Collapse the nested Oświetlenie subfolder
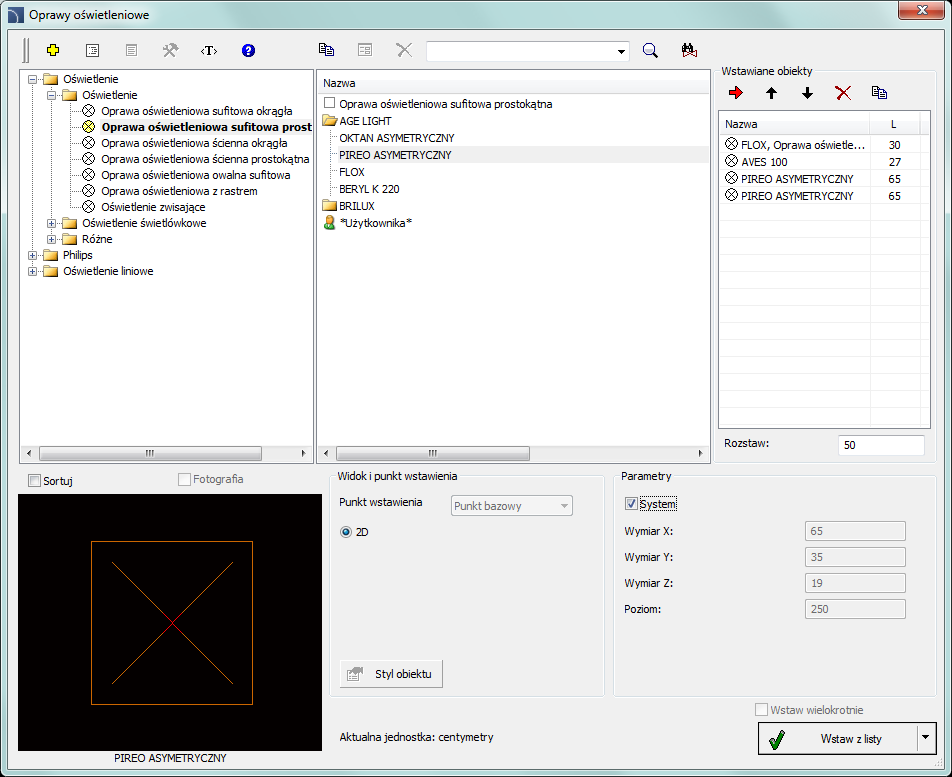This screenshot has width=952, height=777. (52, 95)
